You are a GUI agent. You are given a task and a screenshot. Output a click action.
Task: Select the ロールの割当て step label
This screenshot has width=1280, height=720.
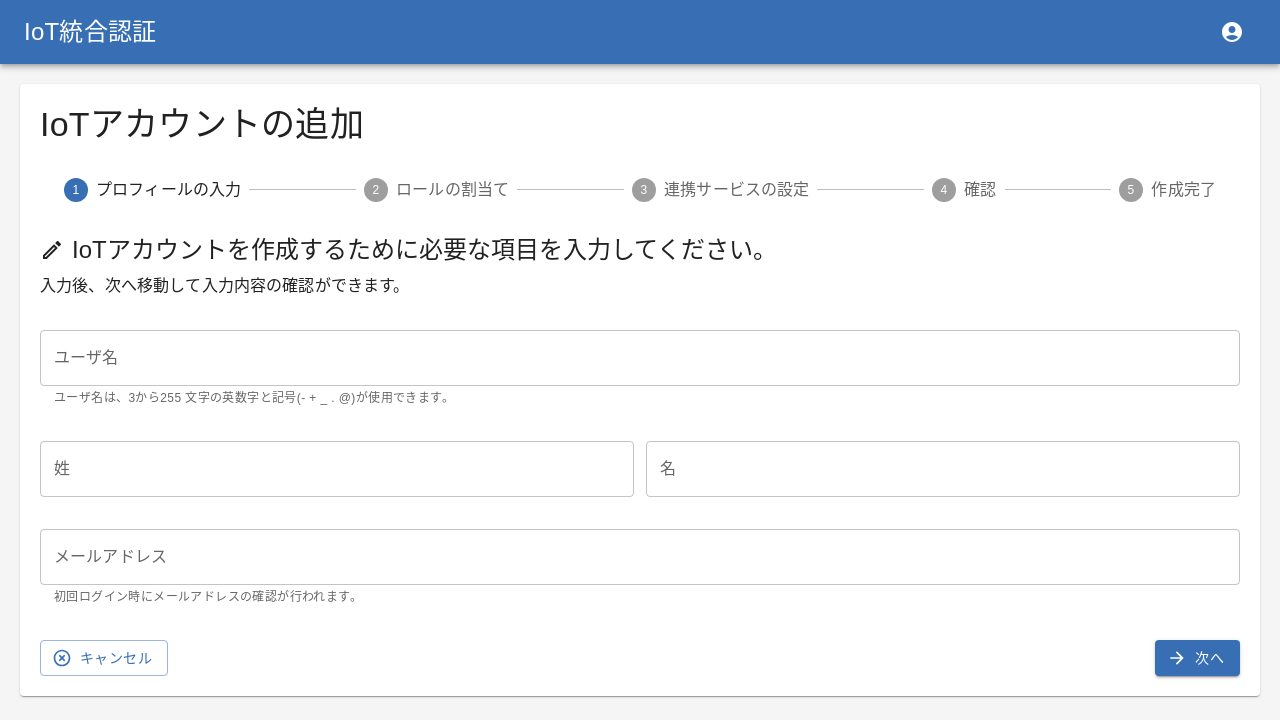pos(452,190)
